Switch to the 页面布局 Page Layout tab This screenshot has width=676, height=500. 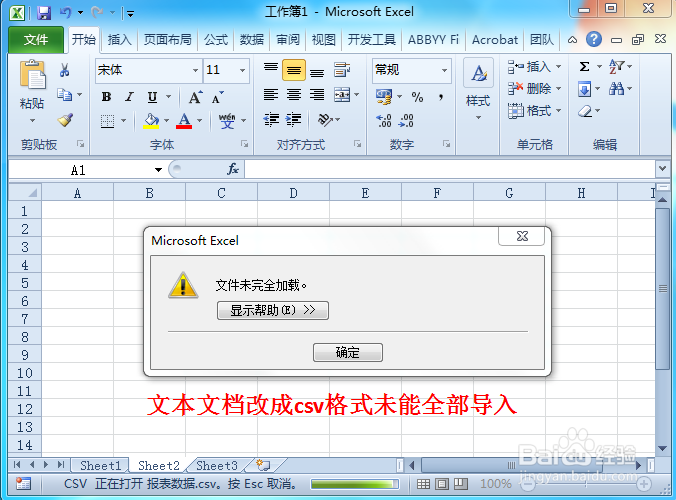tap(167, 40)
